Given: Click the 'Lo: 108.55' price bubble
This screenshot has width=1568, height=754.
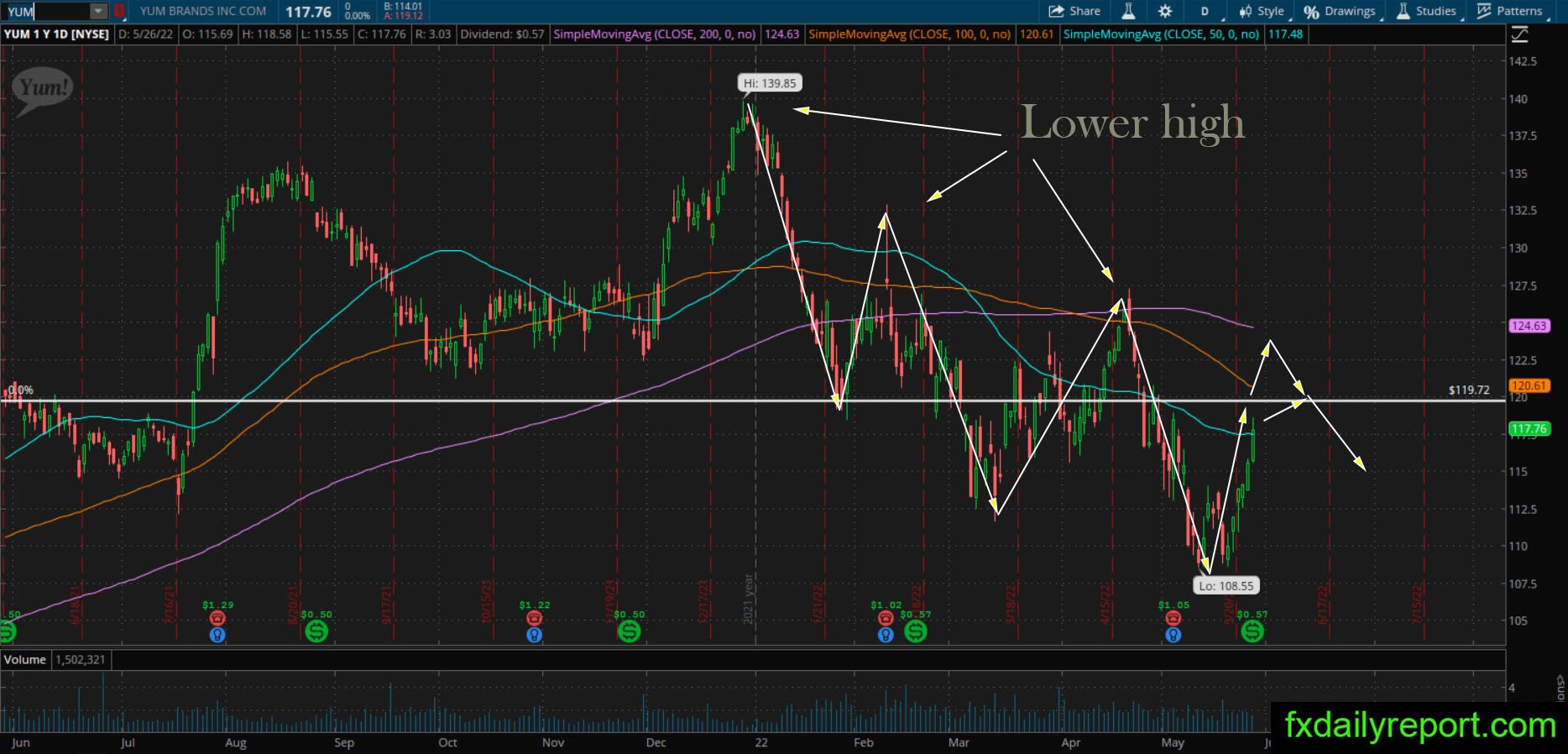Looking at the screenshot, I should tap(1226, 586).
